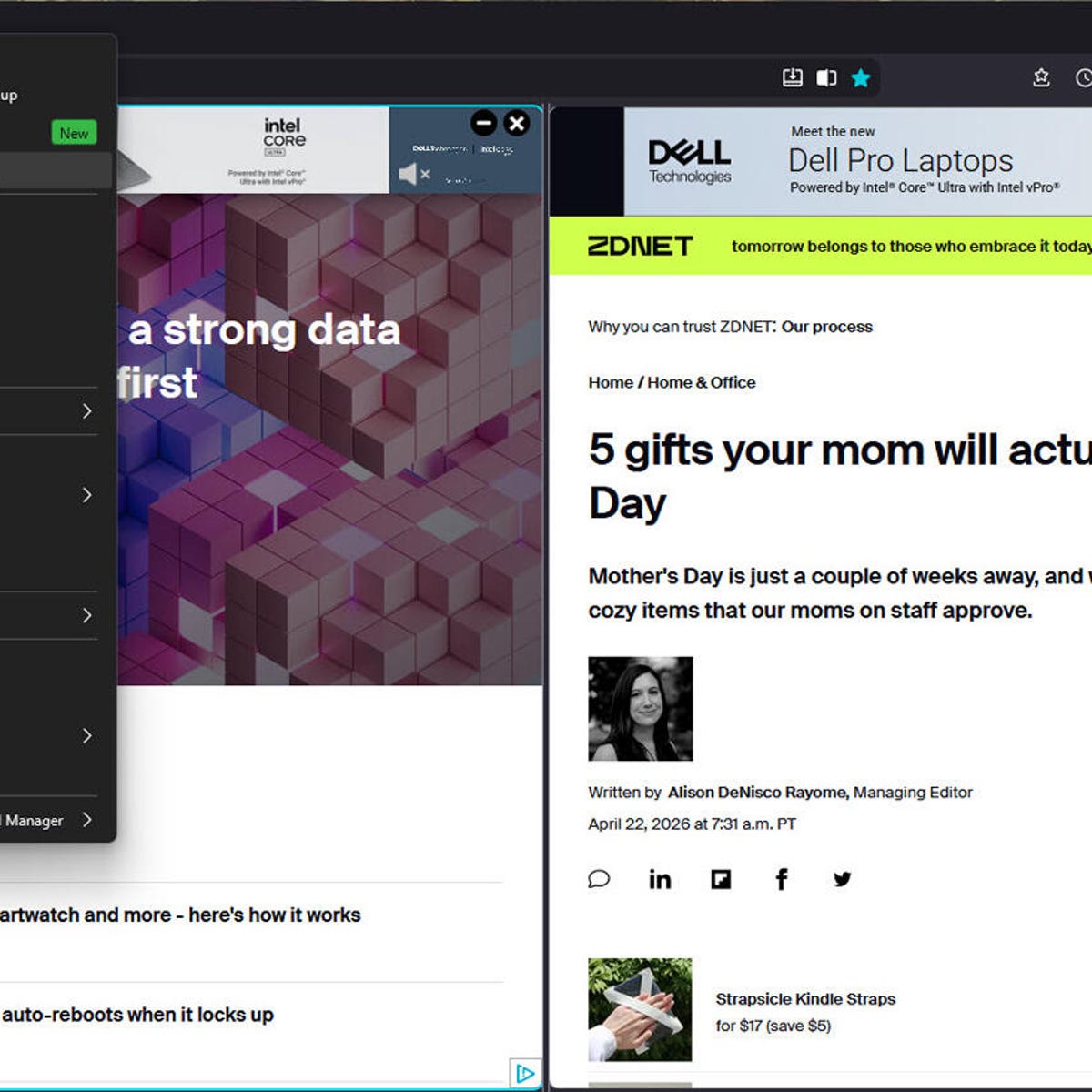Click the 'Managing Editor' text
The width and height of the screenshot is (1092, 1092).
click(x=913, y=793)
